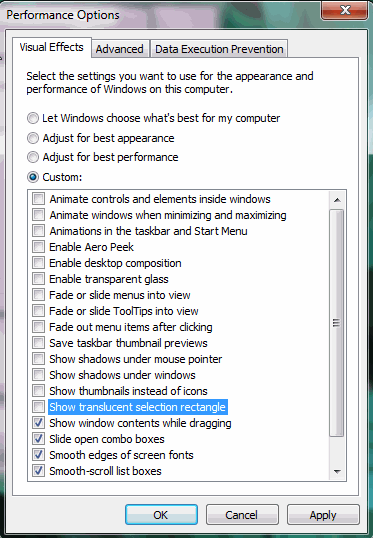Click the list scroll down arrow
Screen dimensions: 373x538
337,471
